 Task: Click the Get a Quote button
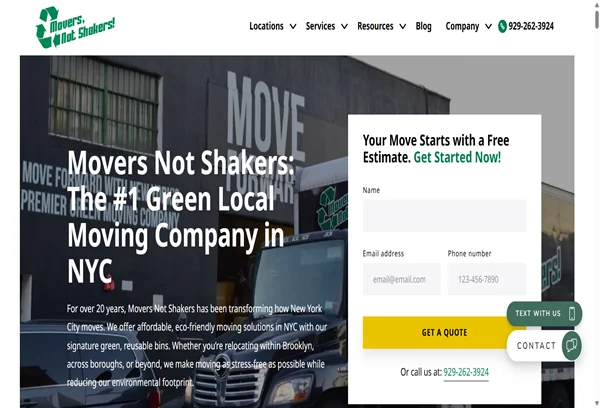click(444, 333)
